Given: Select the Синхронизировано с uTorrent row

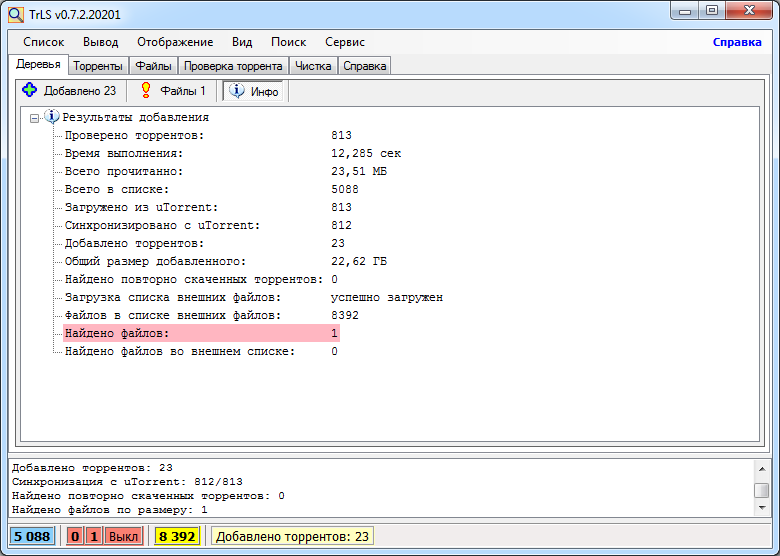Looking at the screenshot, I should point(208,225).
